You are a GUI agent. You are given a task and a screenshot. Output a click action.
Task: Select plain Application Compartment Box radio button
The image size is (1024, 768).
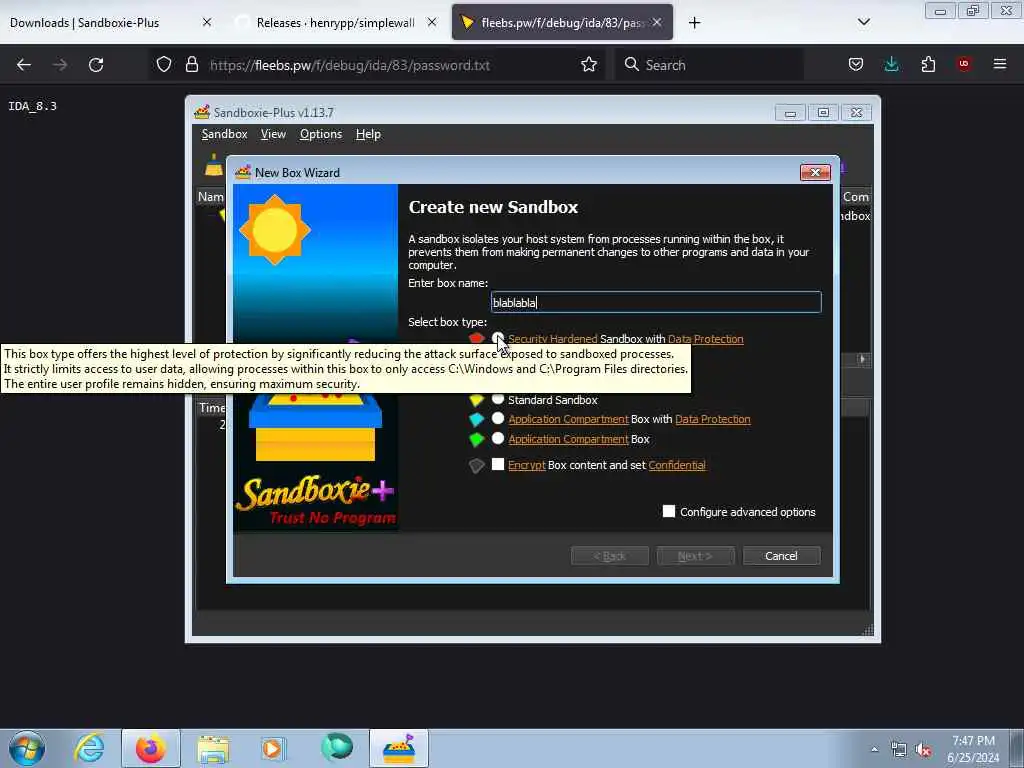(x=498, y=438)
